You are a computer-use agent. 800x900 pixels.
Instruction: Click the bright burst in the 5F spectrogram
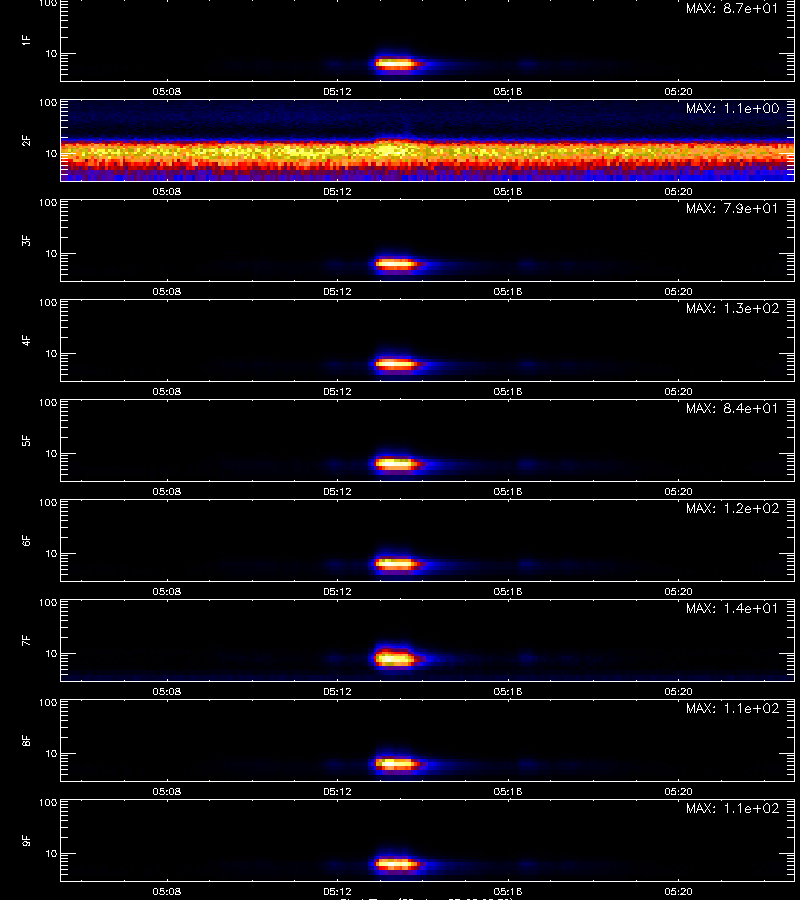click(396, 464)
